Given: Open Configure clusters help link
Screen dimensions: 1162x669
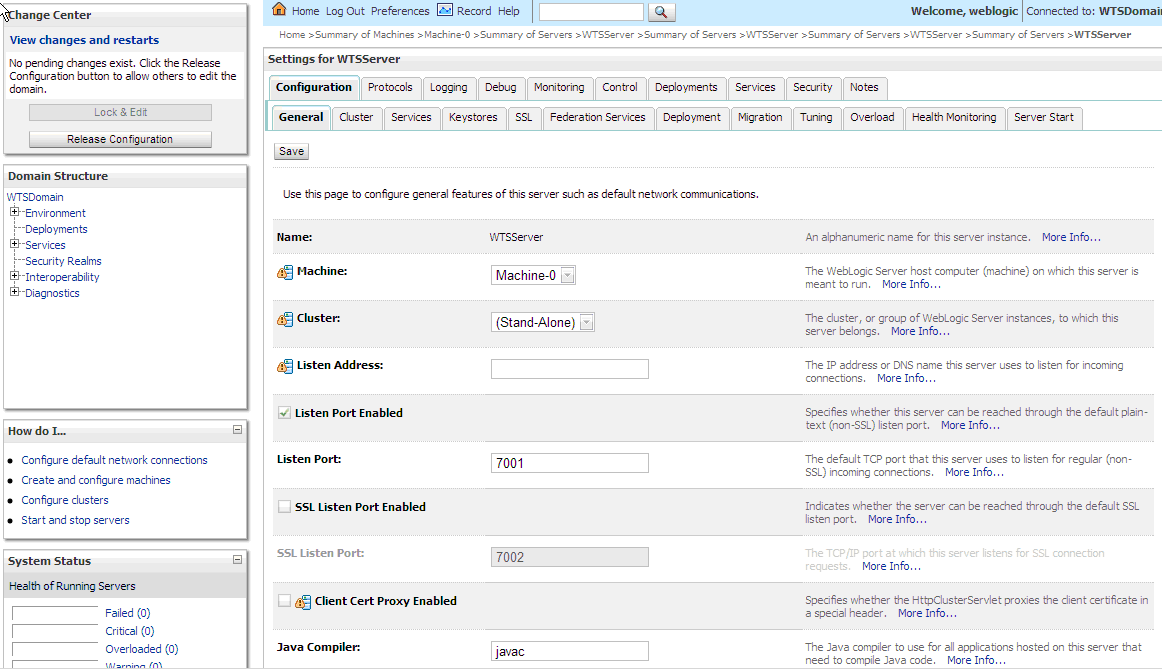Looking at the screenshot, I should pyautogui.click(x=64, y=500).
